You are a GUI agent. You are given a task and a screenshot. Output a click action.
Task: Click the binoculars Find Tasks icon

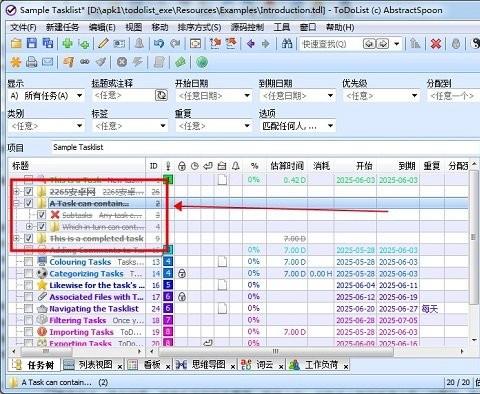pos(287,43)
